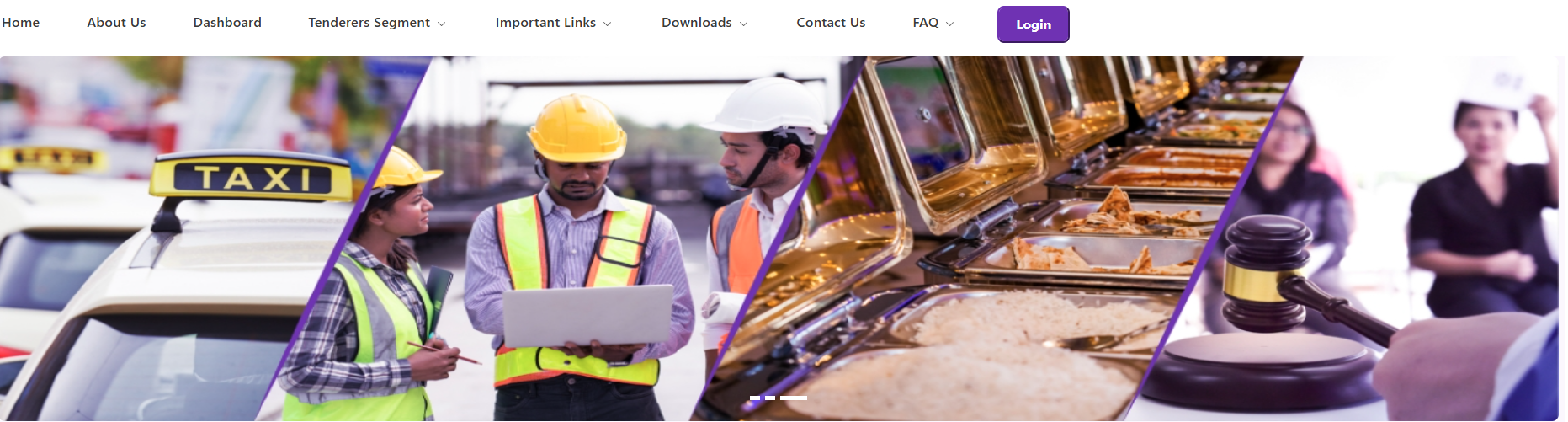Screen dimensions: 1568x422
Task: Go to the Home page
Action: [20, 23]
